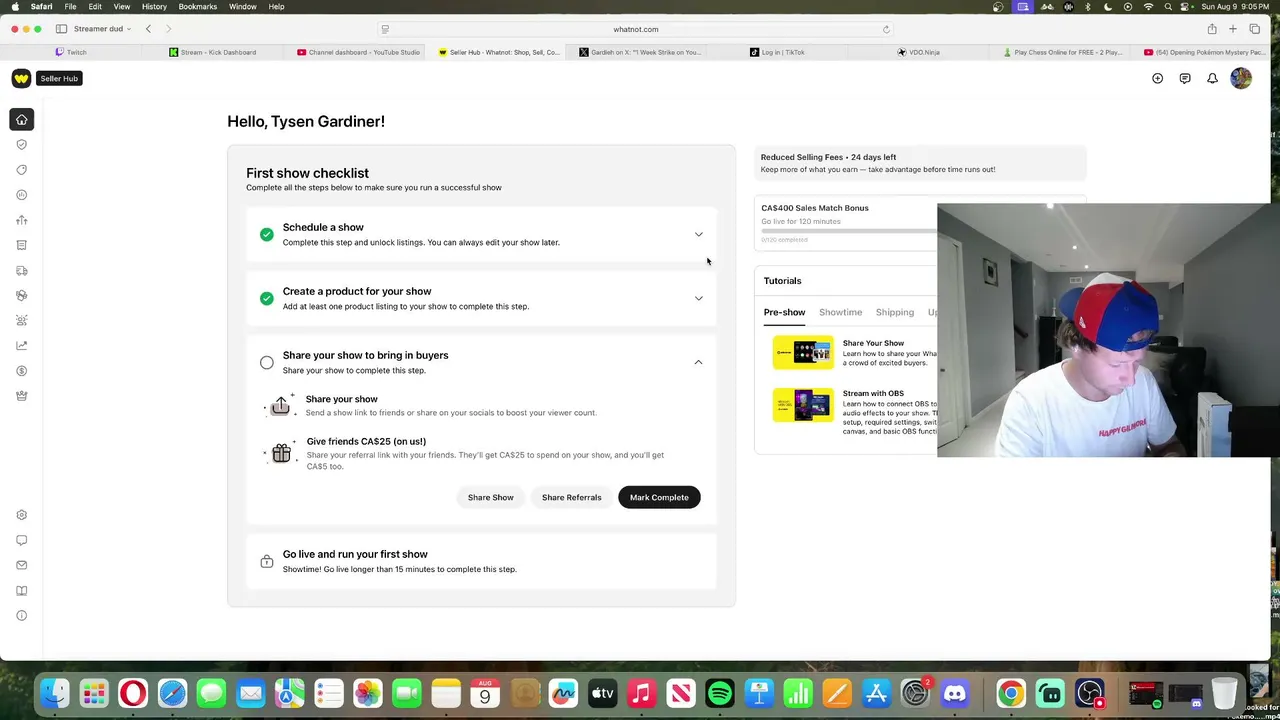Switch to the Showtime tutorials tab
This screenshot has width=1280, height=720.
pyautogui.click(x=840, y=312)
